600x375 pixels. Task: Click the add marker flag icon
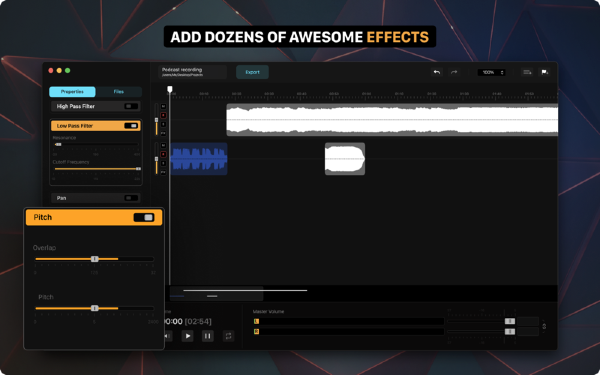(545, 72)
